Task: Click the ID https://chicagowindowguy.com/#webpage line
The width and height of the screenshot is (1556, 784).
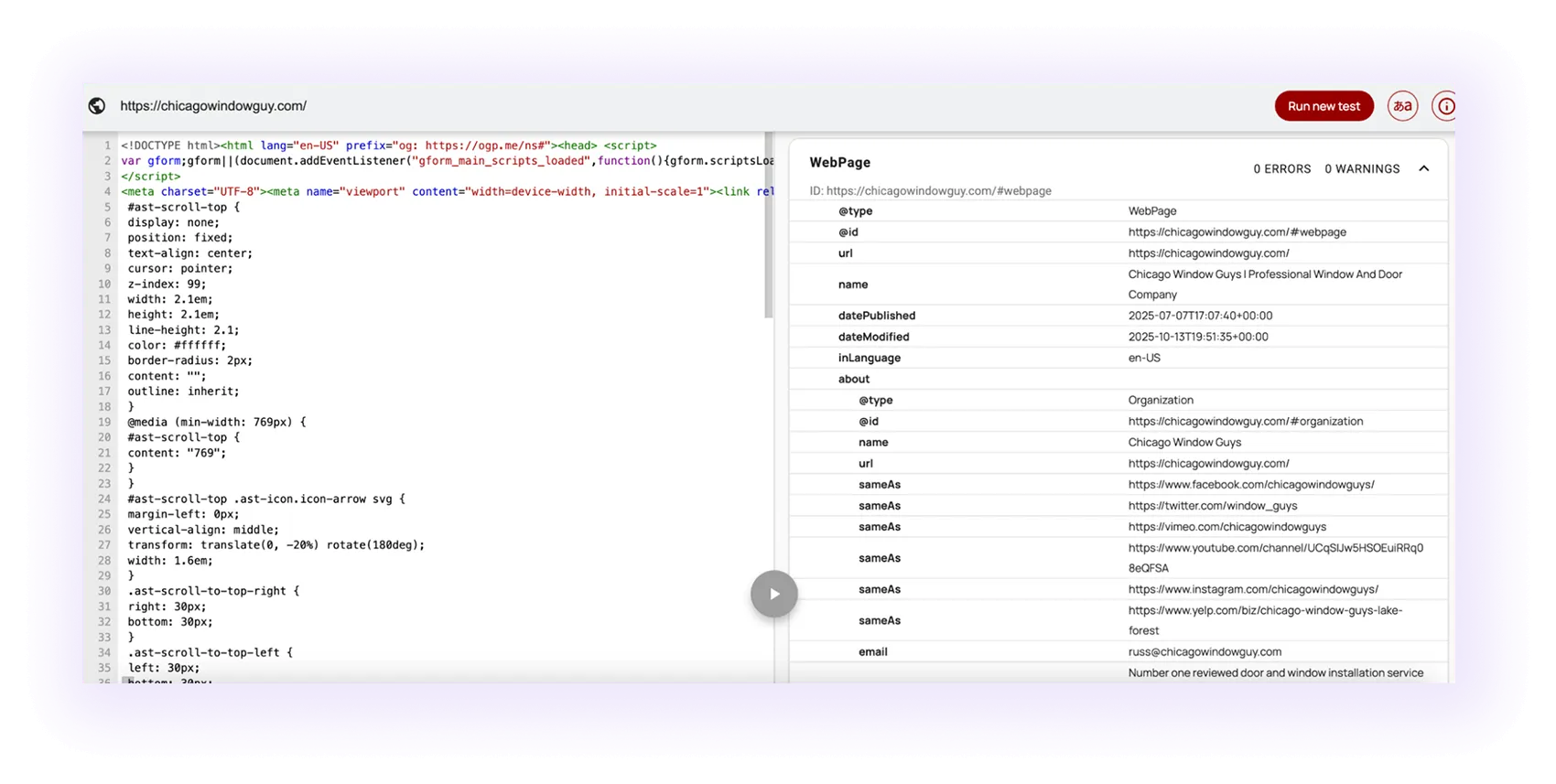Action: 930,191
